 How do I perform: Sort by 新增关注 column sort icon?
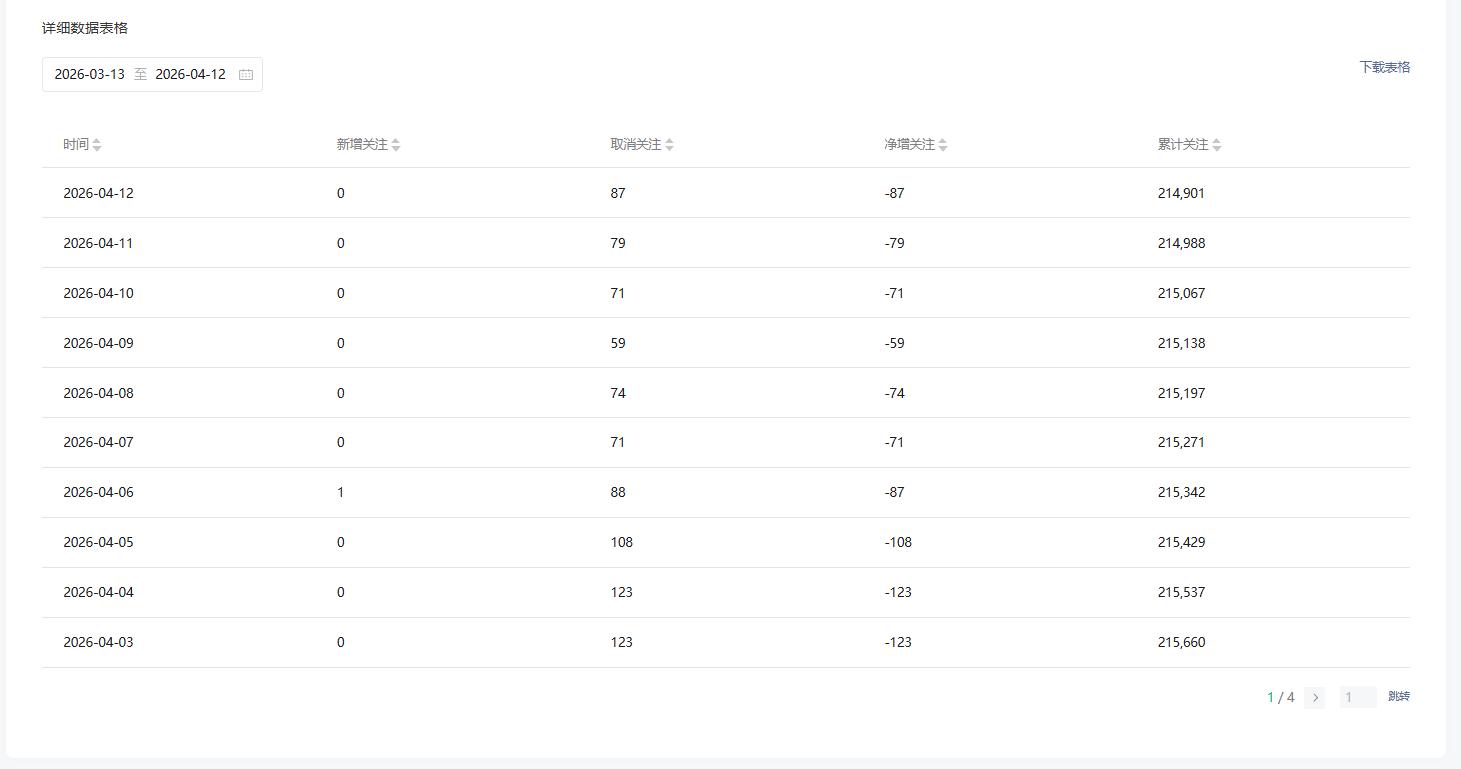pos(396,145)
